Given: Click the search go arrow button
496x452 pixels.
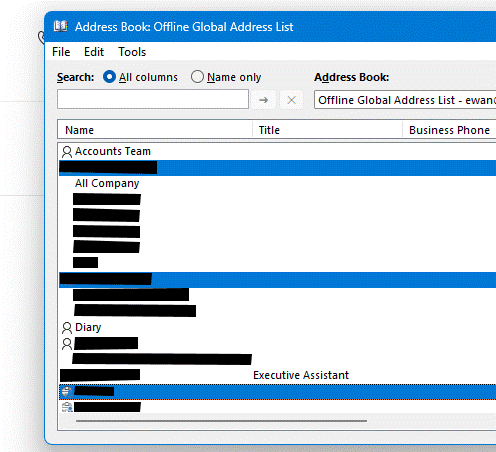Looking at the screenshot, I should tap(263, 100).
